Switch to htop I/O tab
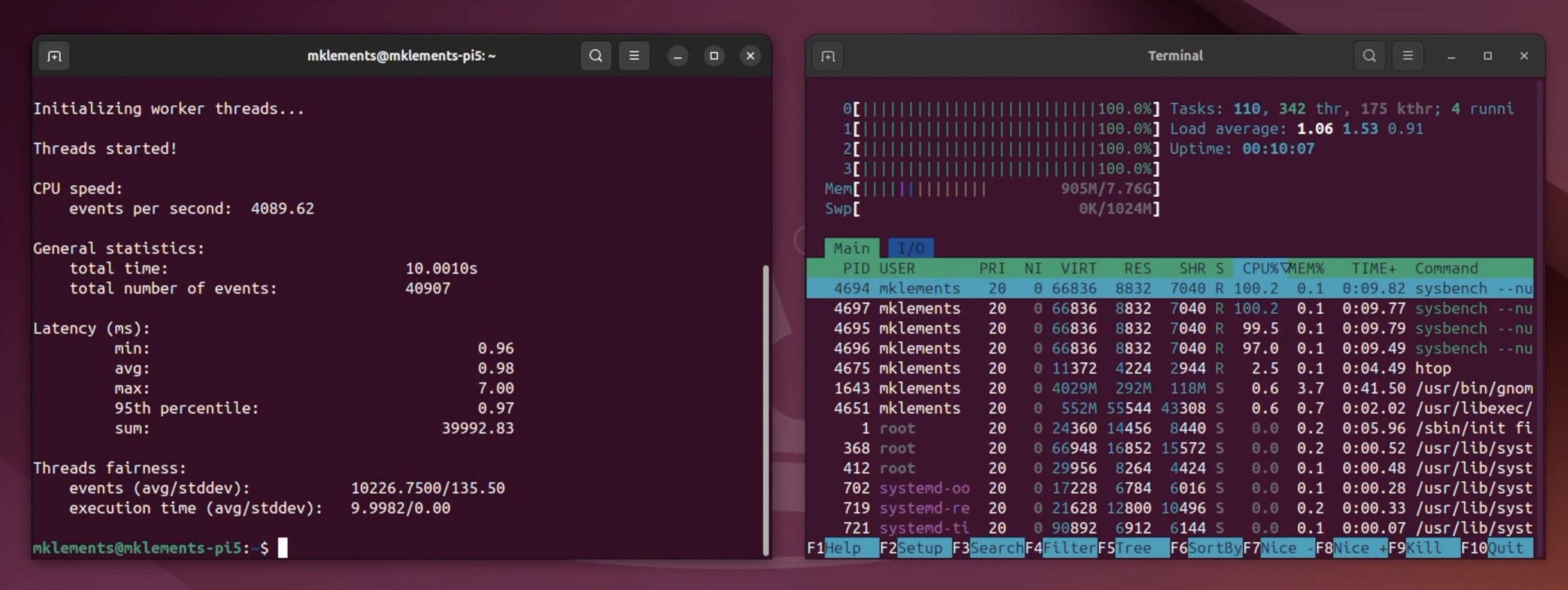 tap(911, 248)
